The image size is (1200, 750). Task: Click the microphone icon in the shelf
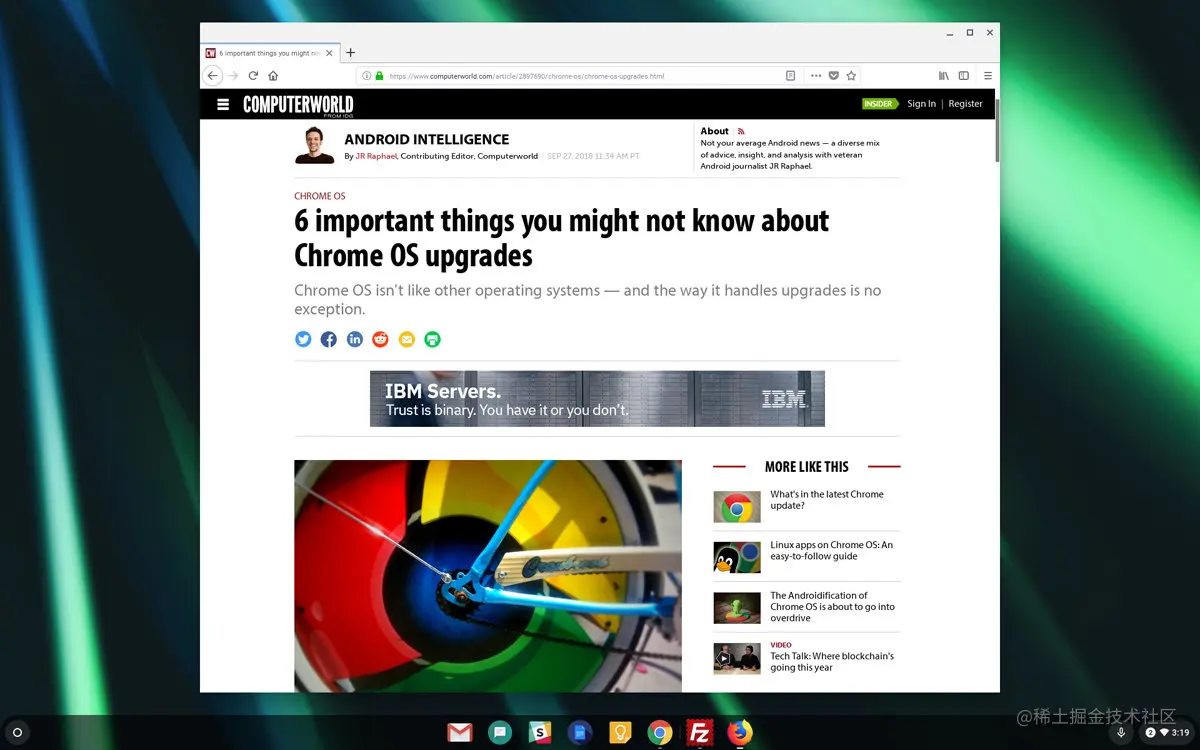[x=1121, y=733]
